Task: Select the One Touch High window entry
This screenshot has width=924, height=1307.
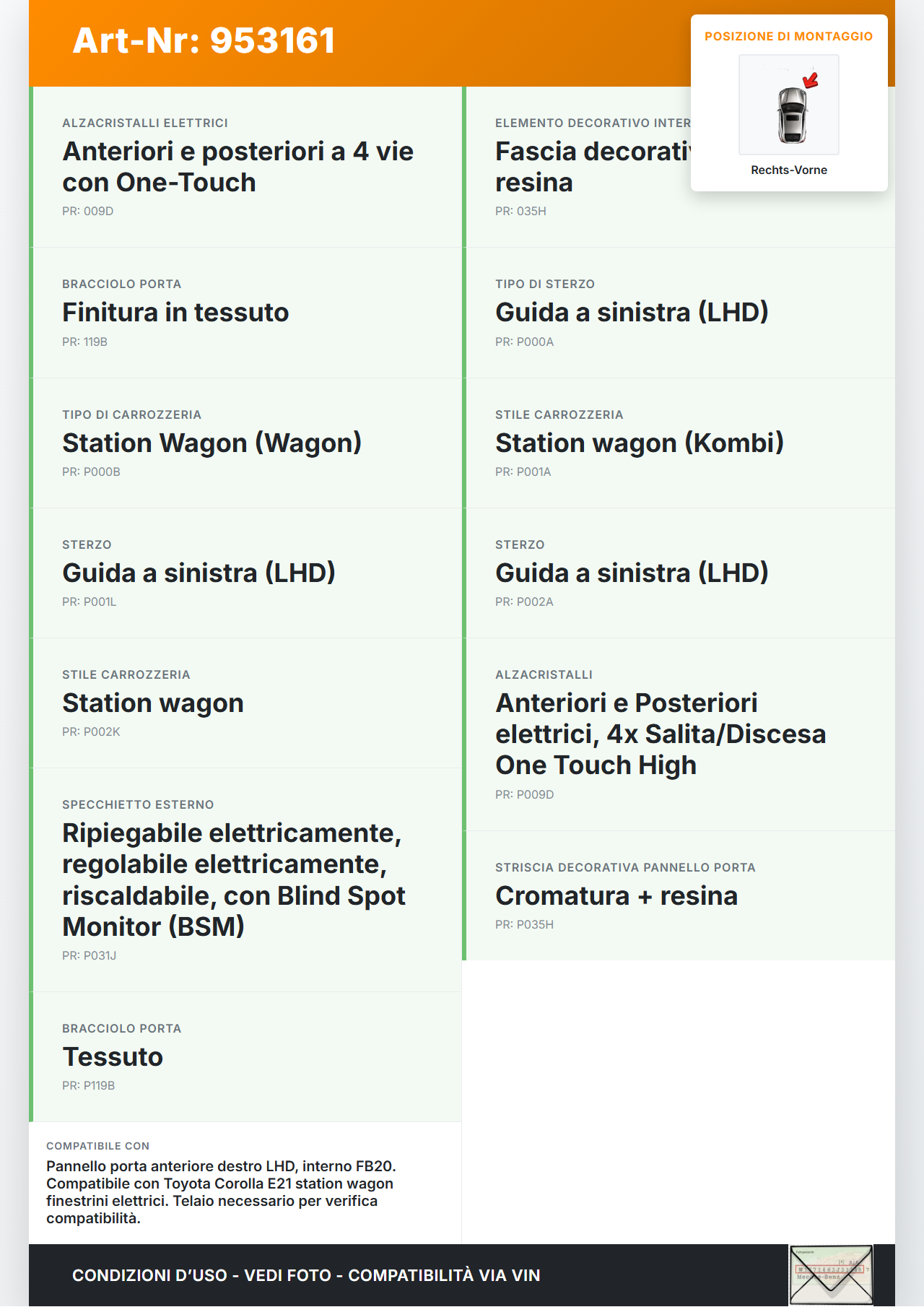Action: point(661,734)
